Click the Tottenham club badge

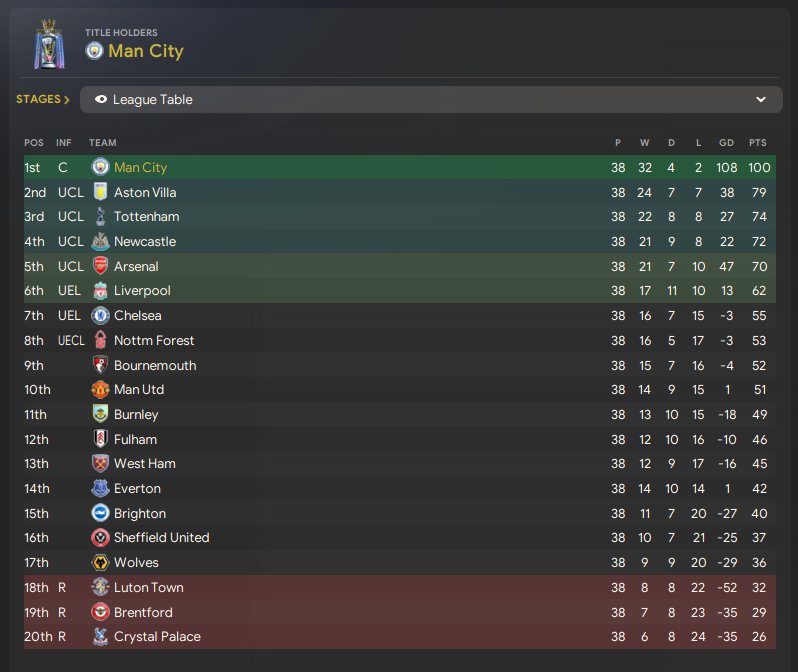click(100, 217)
